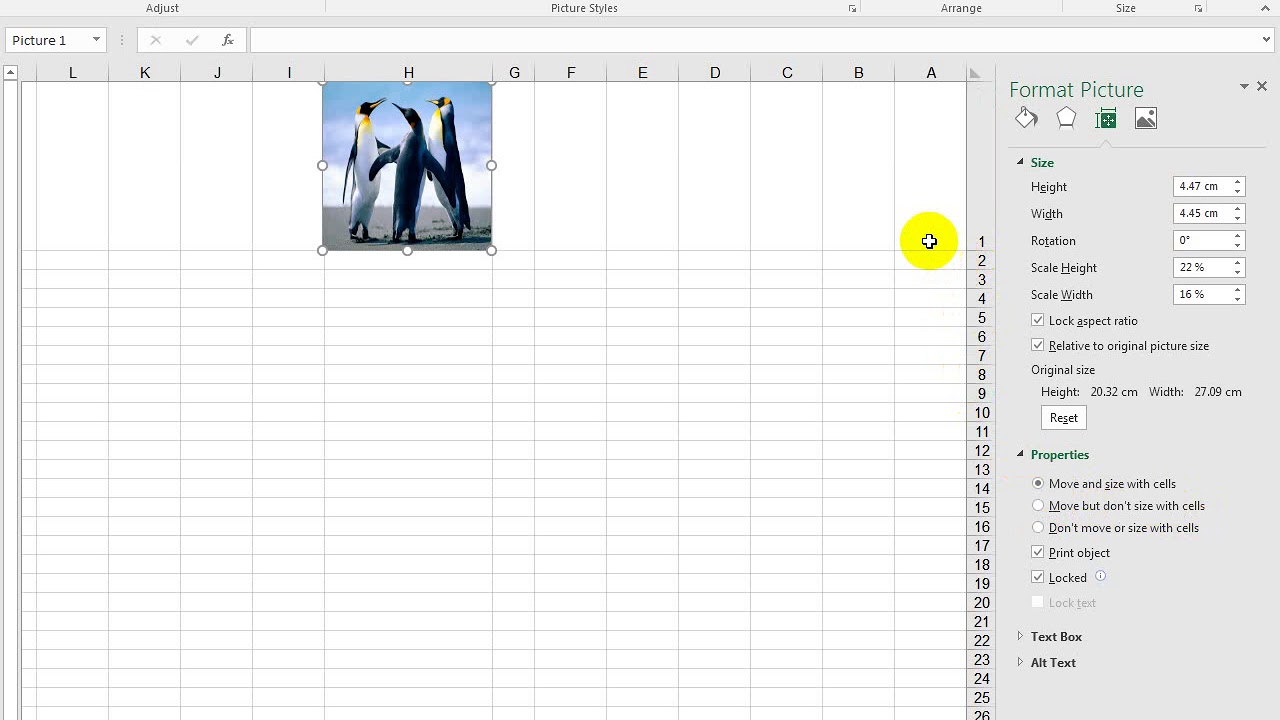Toggle the Print object checkbox
Image resolution: width=1280 pixels, height=720 pixels.
pyautogui.click(x=1038, y=552)
